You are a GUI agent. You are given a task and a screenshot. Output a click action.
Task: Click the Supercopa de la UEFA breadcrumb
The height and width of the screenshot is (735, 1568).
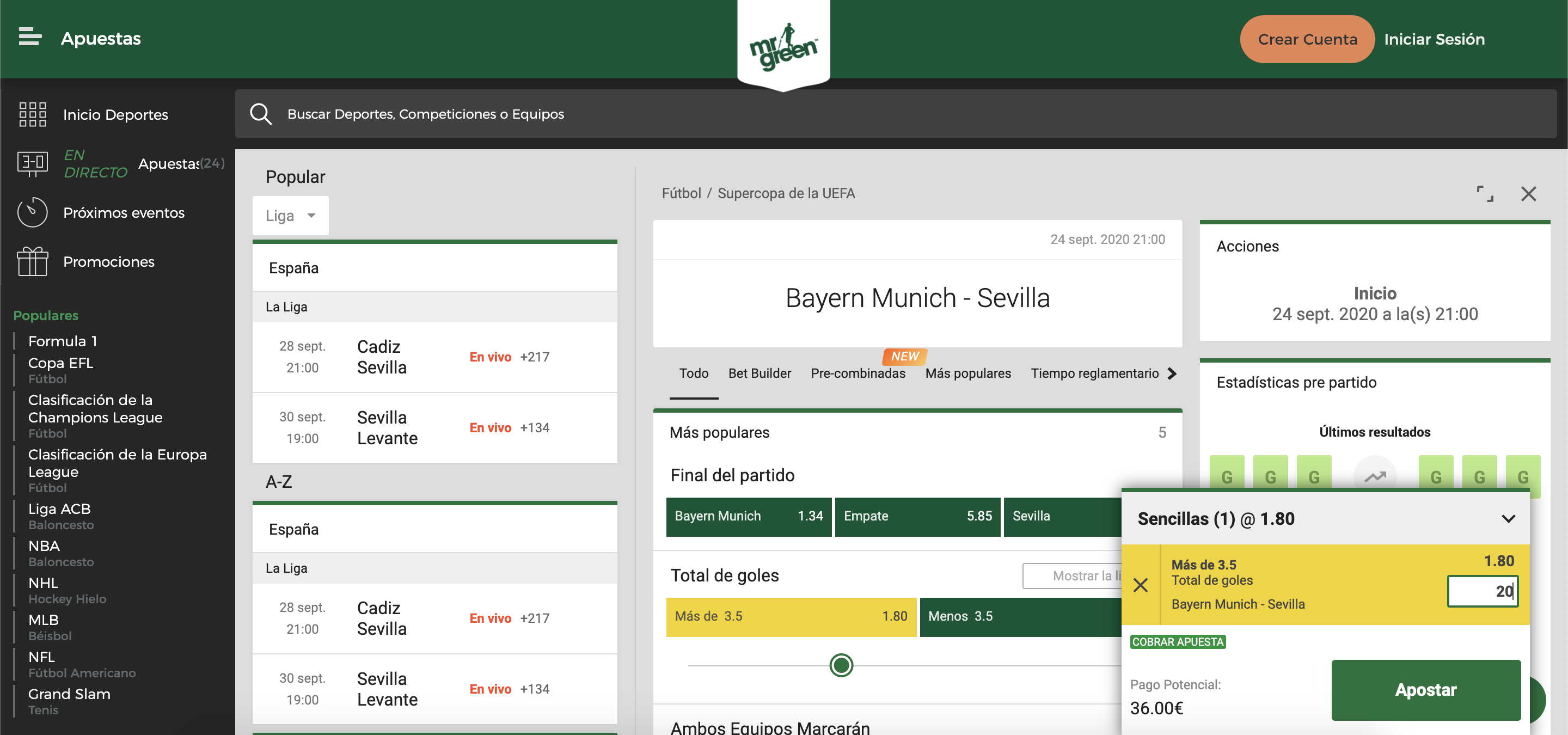click(x=786, y=193)
